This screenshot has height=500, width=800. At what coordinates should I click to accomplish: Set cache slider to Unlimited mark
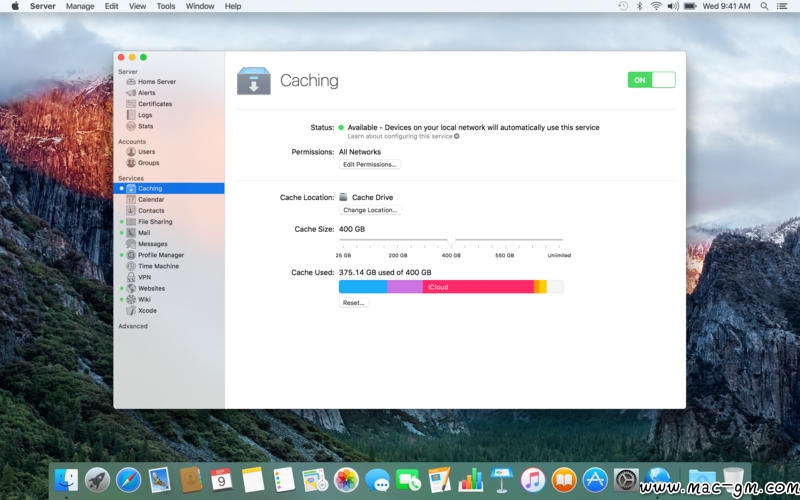point(559,255)
